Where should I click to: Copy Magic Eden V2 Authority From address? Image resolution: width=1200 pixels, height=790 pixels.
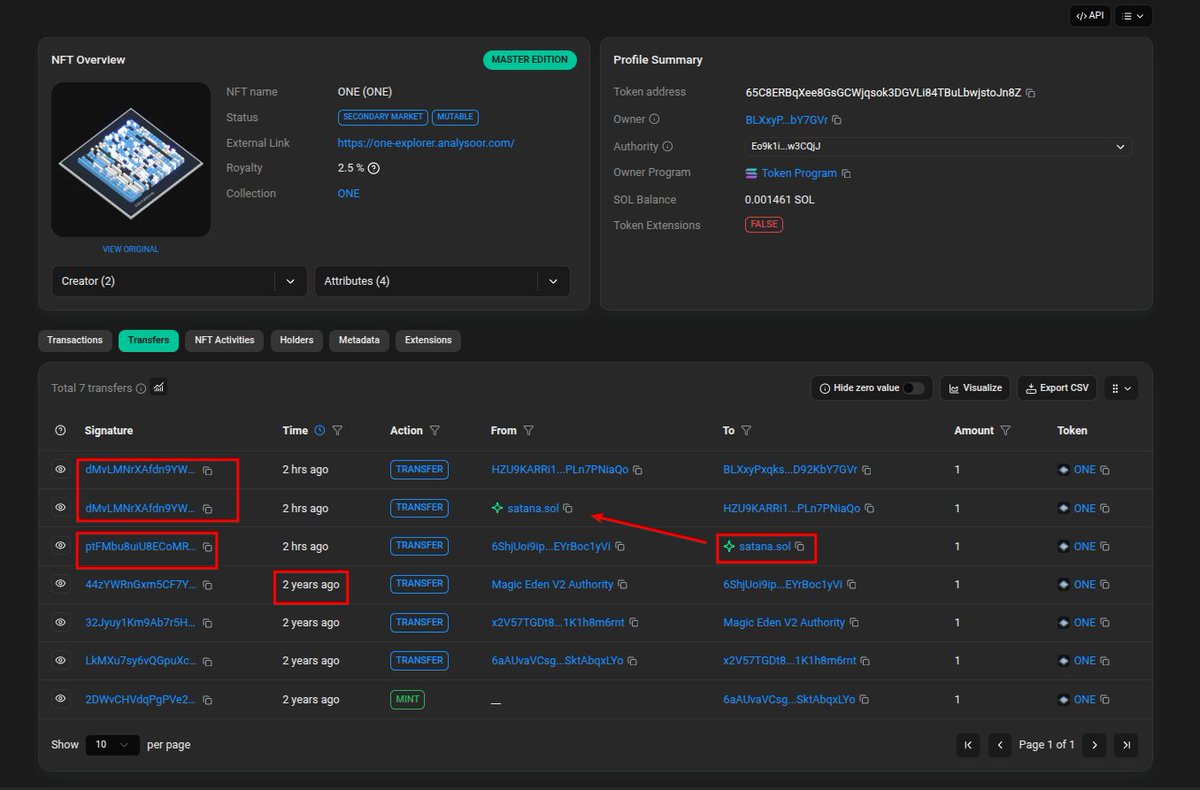pos(623,585)
